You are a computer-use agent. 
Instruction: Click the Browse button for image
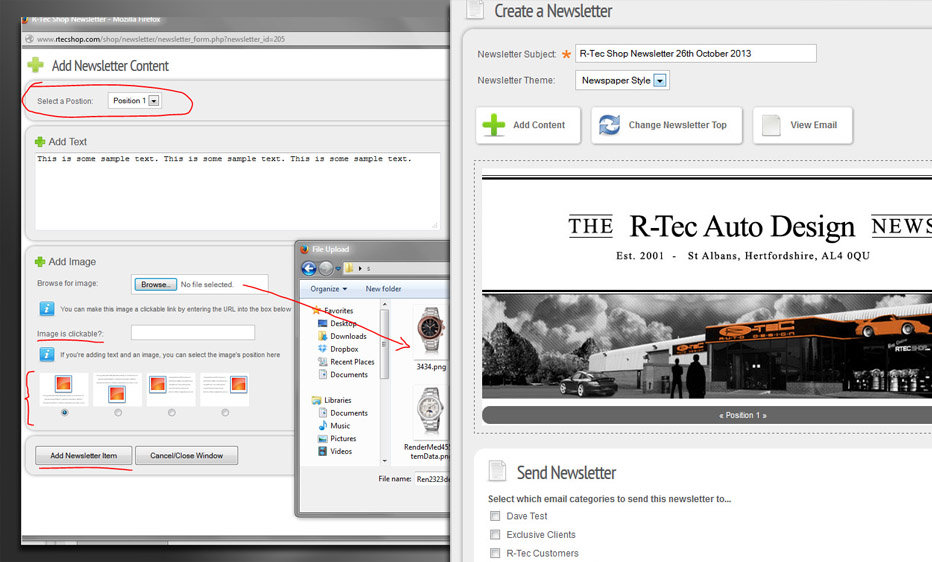pos(155,285)
